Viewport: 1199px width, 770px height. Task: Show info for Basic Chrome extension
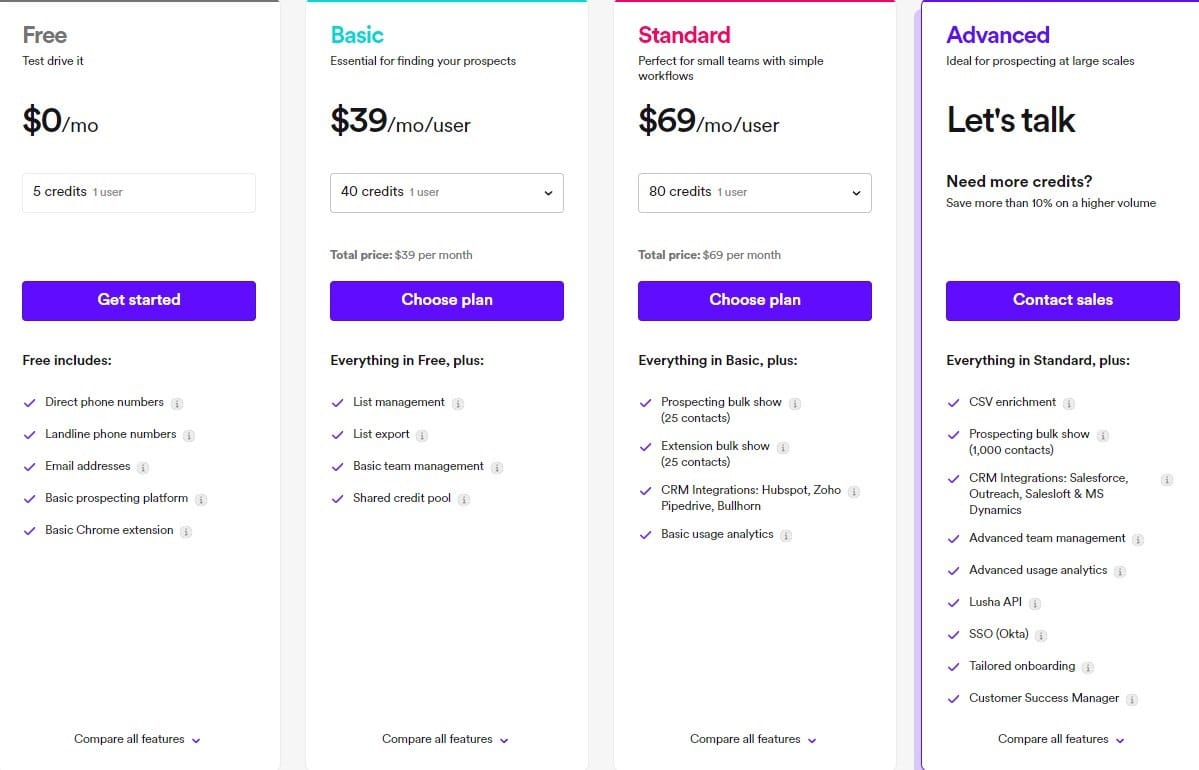[x=186, y=531]
